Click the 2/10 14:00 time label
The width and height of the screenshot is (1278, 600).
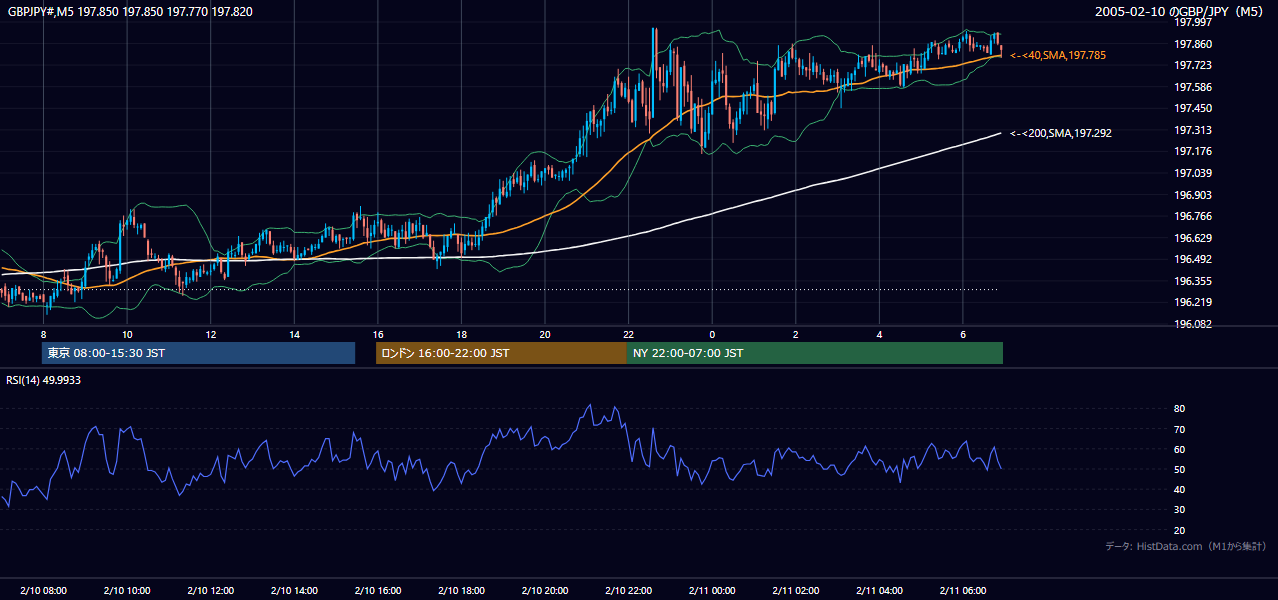pos(294,591)
